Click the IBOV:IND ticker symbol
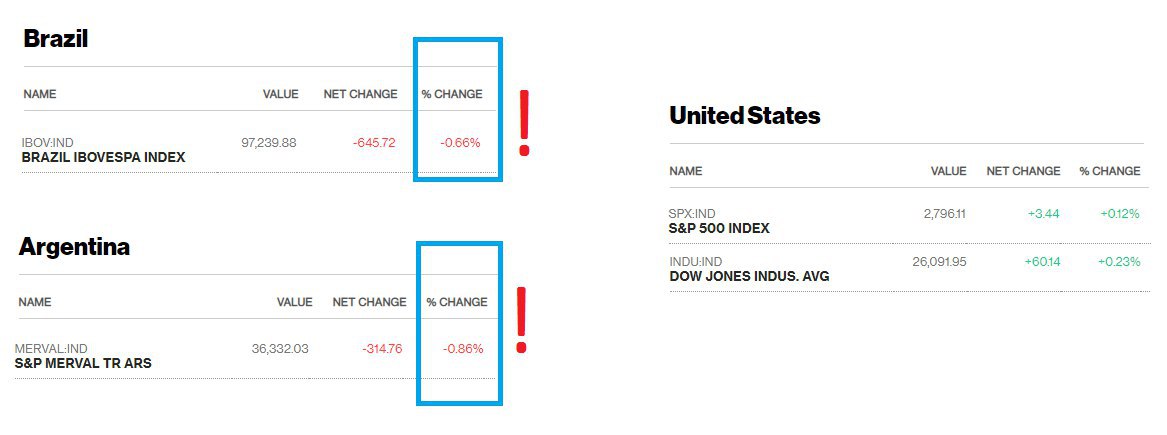Screen dimensions: 1167x435 (48, 143)
